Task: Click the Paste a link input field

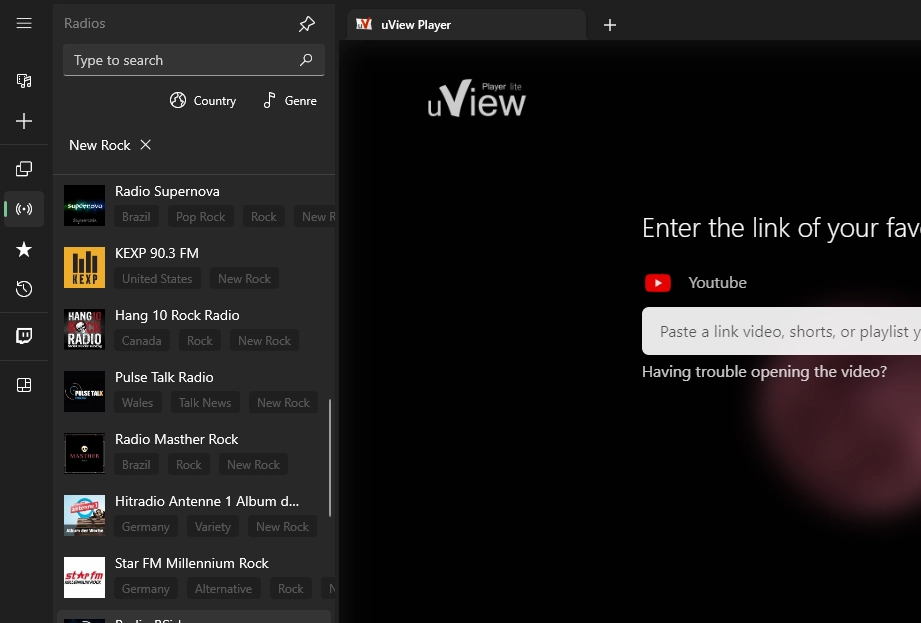Action: pyautogui.click(x=781, y=331)
